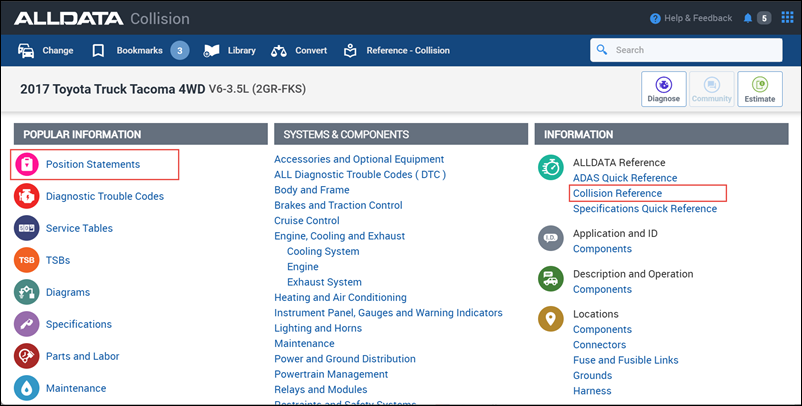
Task: Open Specifications Quick Reference link
Action: click(x=645, y=209)
